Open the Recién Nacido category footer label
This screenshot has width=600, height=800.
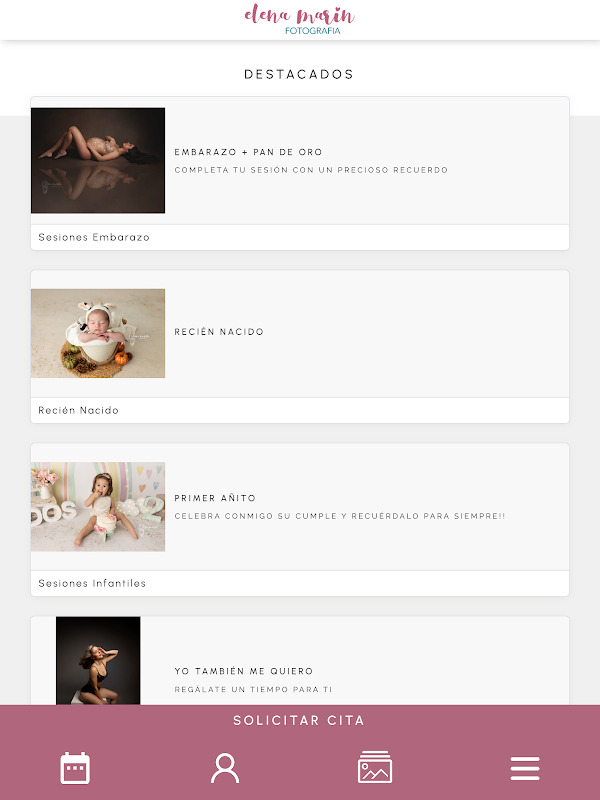click(x=79, y=410)
